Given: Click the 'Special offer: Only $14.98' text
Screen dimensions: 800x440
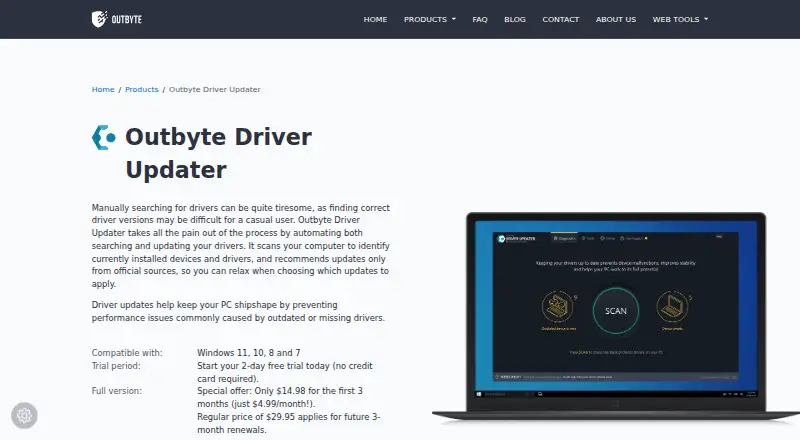Looking at the screenshot, I should tap(251, 391).
